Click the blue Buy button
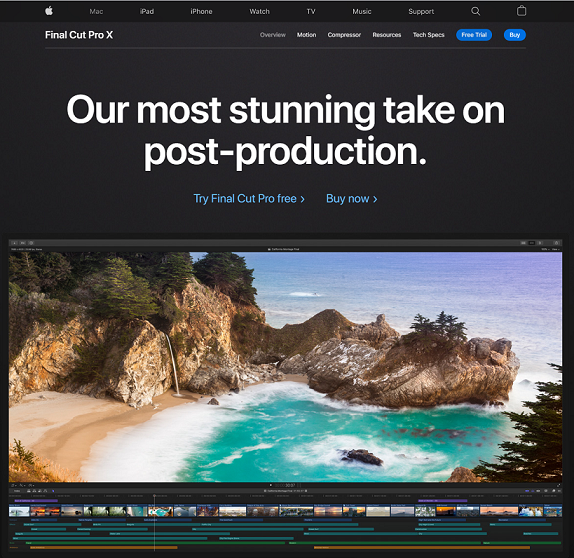 coord(515,35)
